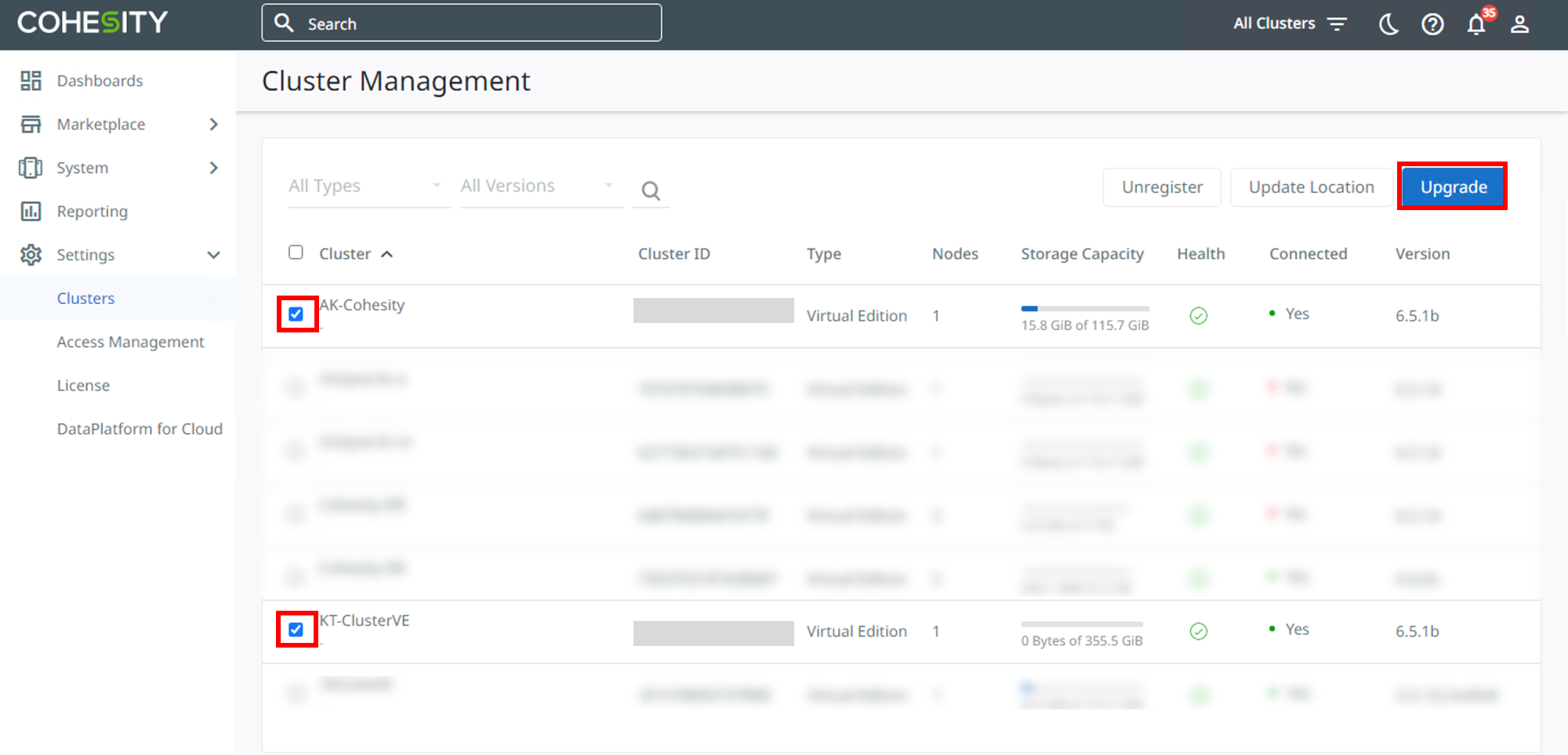1568x755 pixels.
Task: Click the Update Location button
Action: coord(1311,187)
